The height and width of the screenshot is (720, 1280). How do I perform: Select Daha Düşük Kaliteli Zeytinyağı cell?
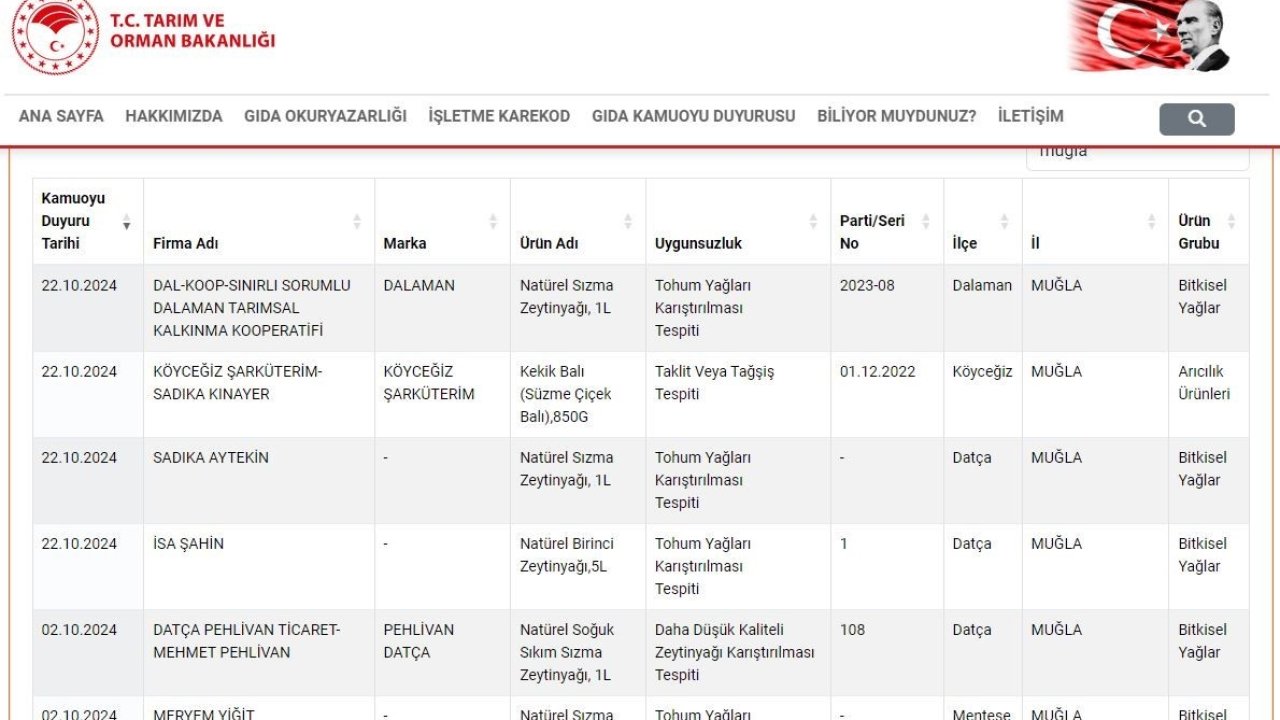tap(738, 652)
